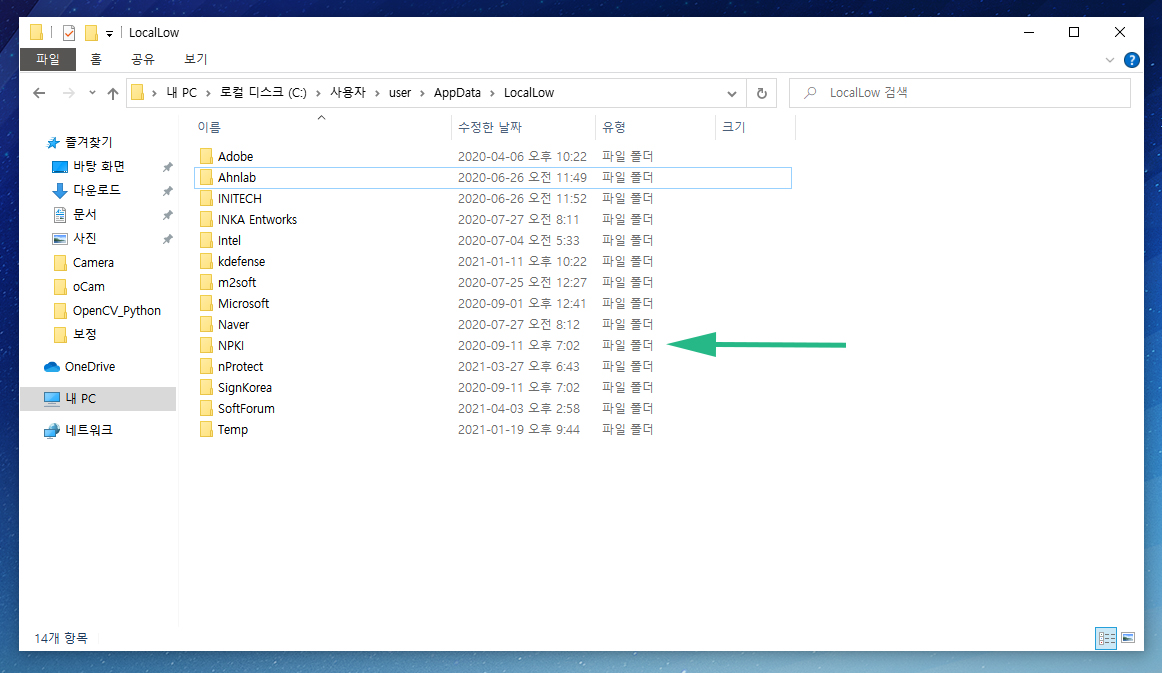
Task: Open OpenCV_Python folder in sidebar
Action: click(x=116, y=311)
